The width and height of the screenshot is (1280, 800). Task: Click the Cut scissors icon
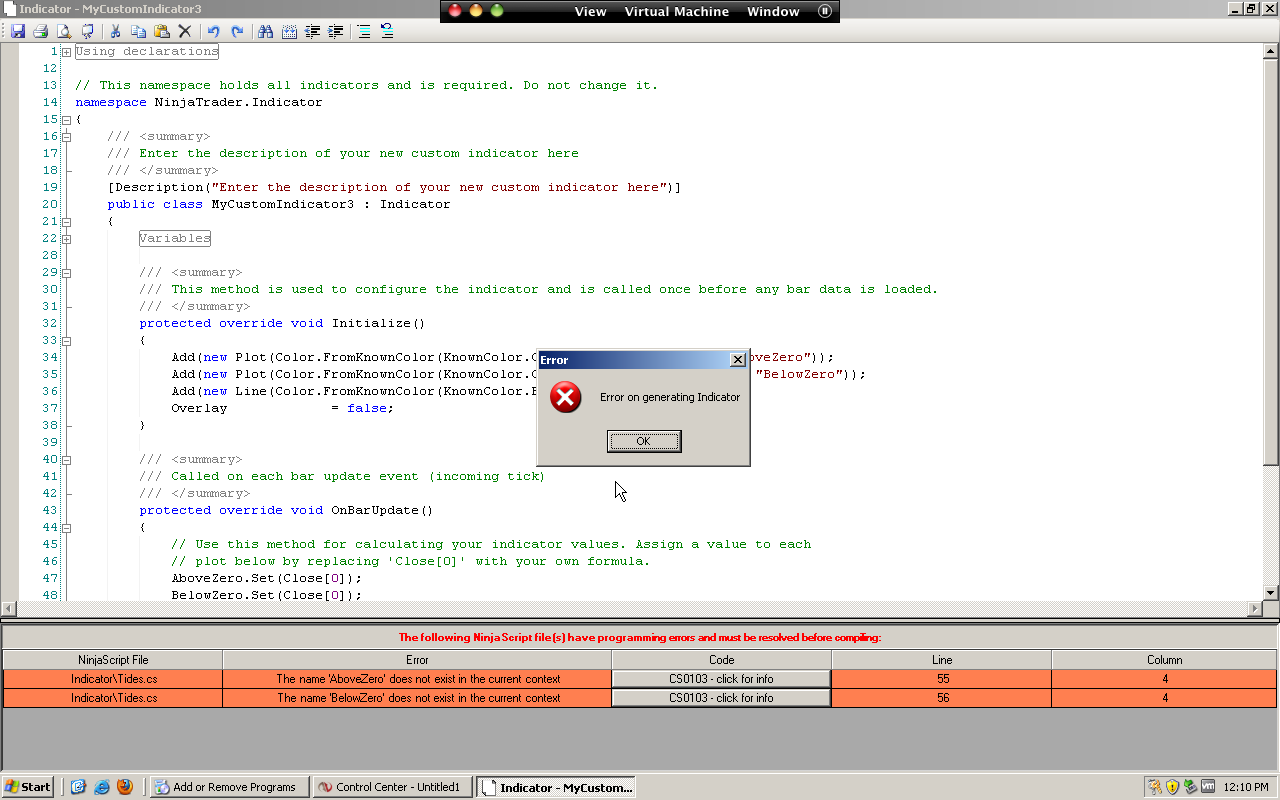pos(116,32)
